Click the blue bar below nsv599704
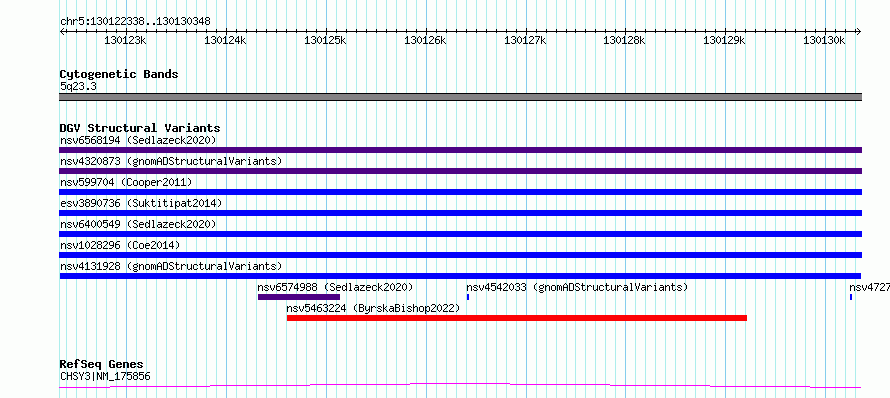Image resolution: width=890 pixels, height=398 pixels. (x=460, y=192)
